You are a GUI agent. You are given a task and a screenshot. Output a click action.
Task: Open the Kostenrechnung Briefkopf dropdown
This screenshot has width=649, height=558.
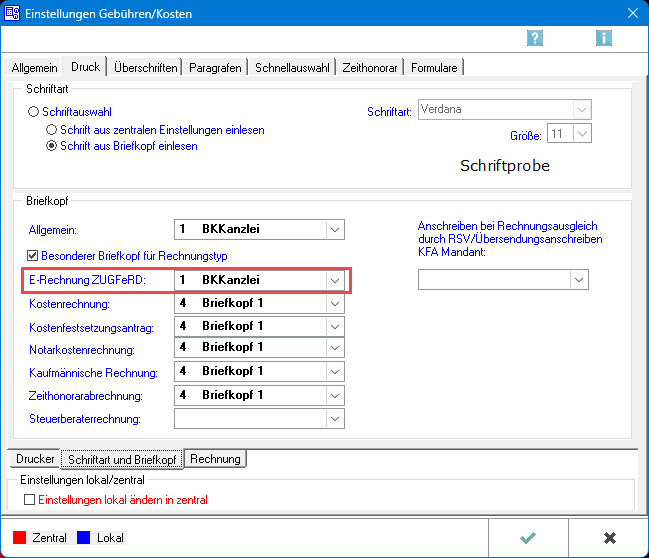[335, 303]
